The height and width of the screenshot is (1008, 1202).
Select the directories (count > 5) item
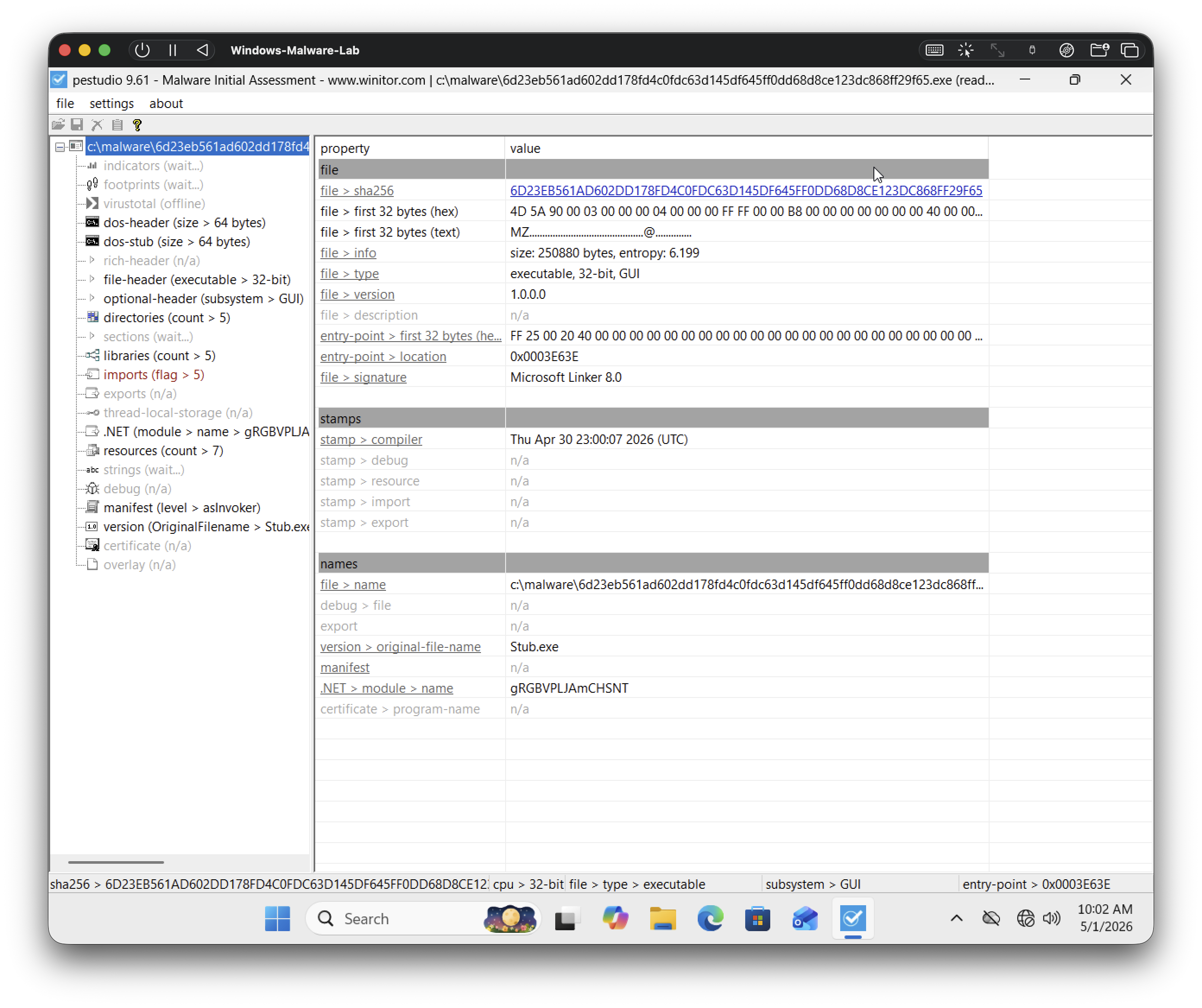pos(167,317)
